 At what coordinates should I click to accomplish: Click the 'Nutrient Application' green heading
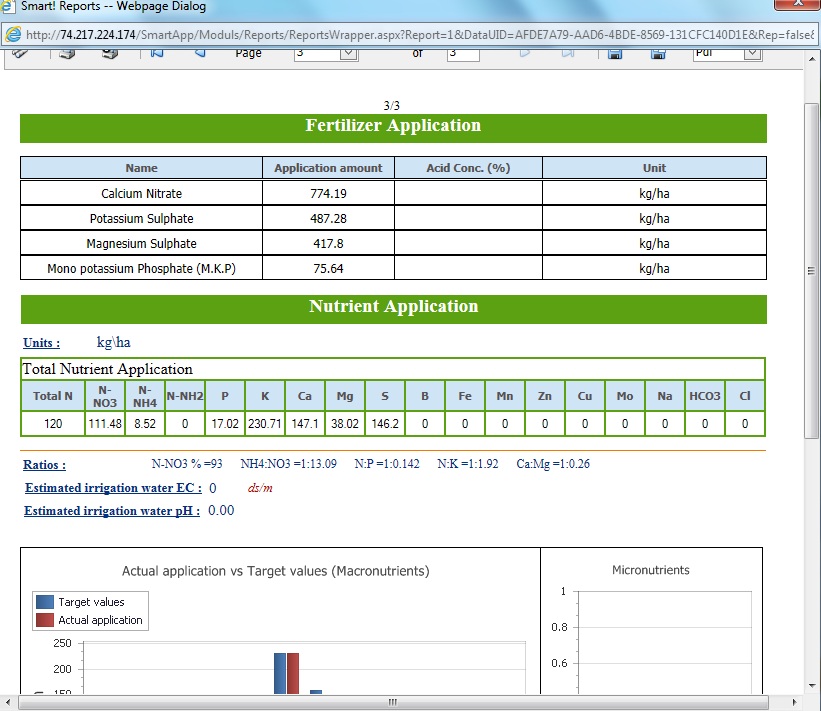394,309
